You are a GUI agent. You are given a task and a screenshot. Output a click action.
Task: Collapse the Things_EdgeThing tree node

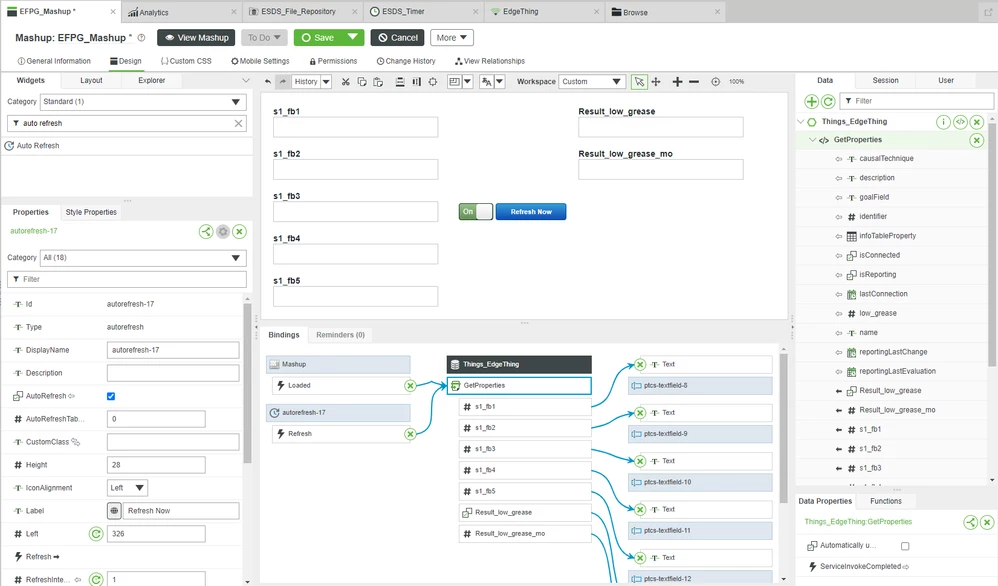pos(801,122)
